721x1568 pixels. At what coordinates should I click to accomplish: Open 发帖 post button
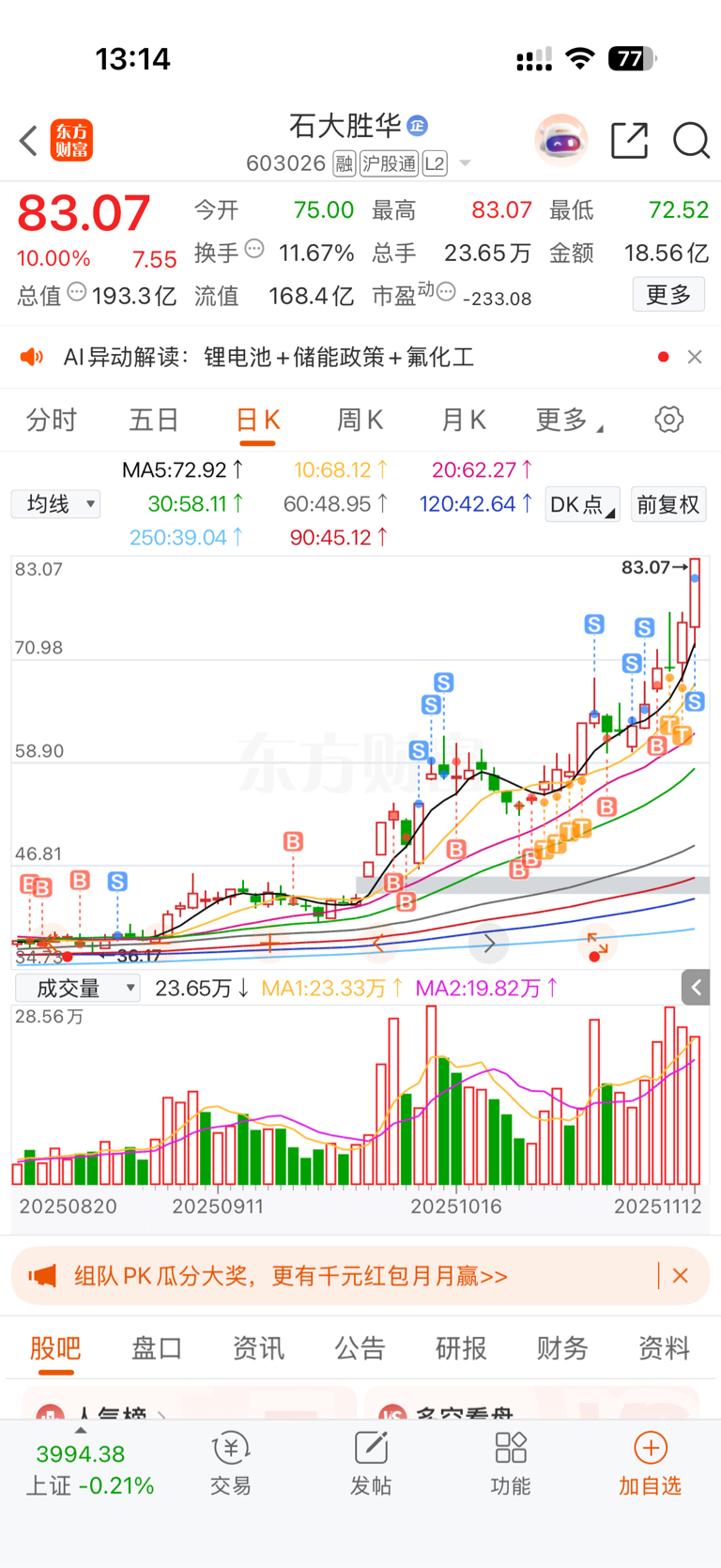371,1465
